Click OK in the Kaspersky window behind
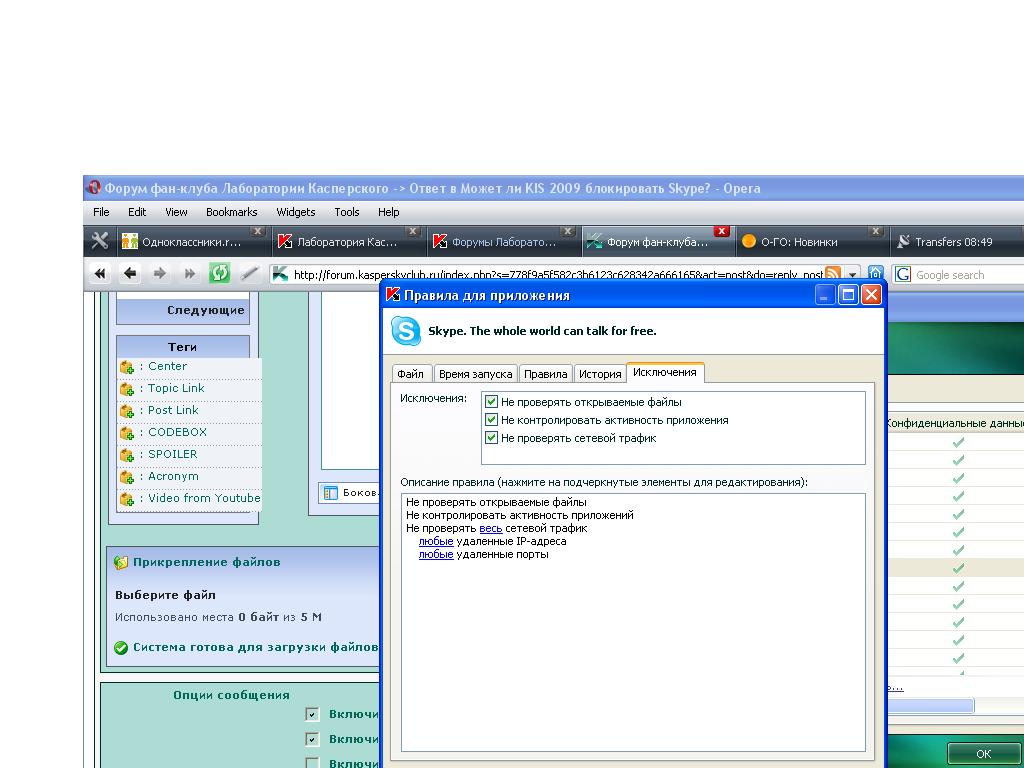The height and width of the screenshot is (768, 1024). coord(984,754)
